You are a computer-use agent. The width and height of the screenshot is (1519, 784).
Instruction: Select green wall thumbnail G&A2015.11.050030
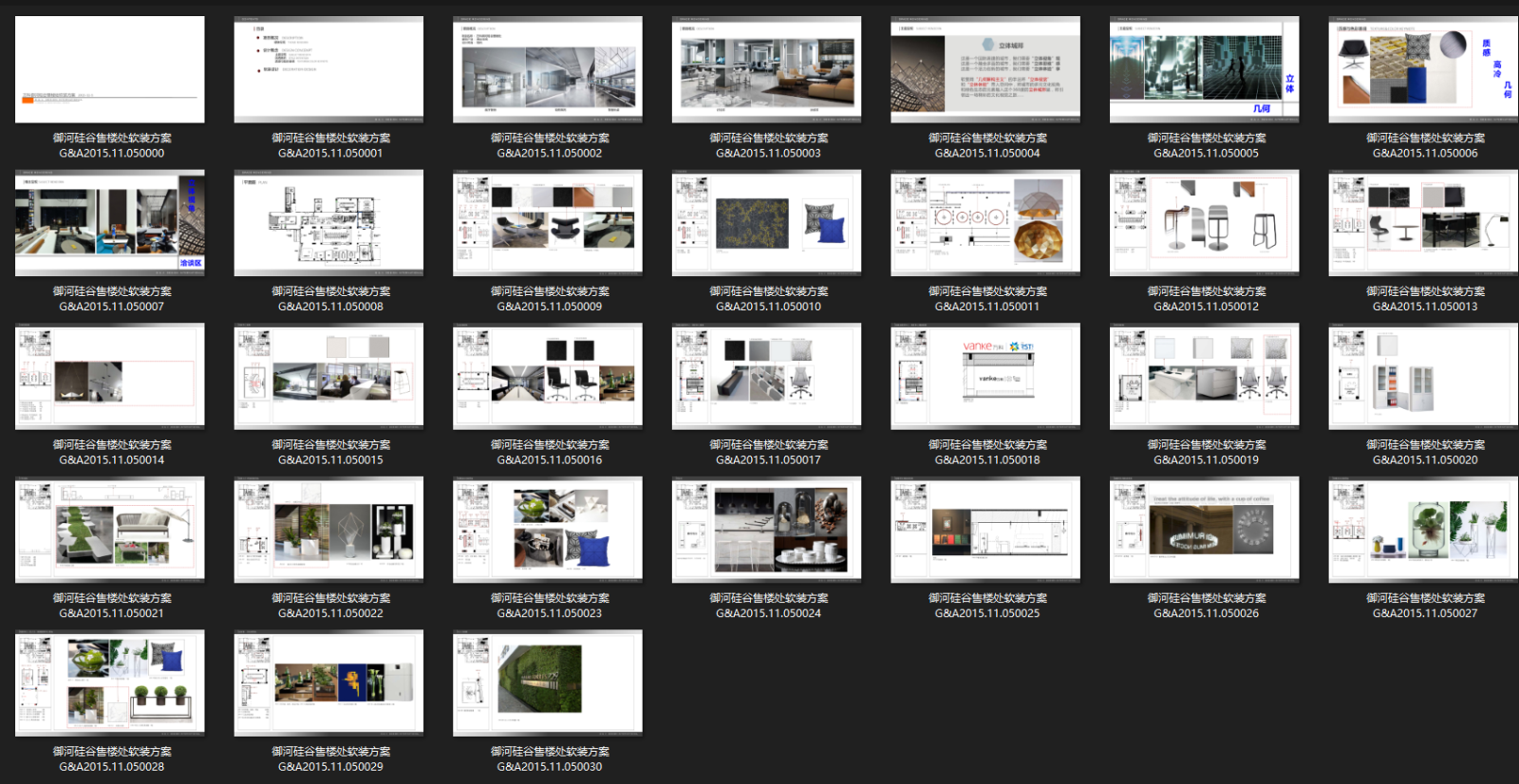click(x=548, y=683)
